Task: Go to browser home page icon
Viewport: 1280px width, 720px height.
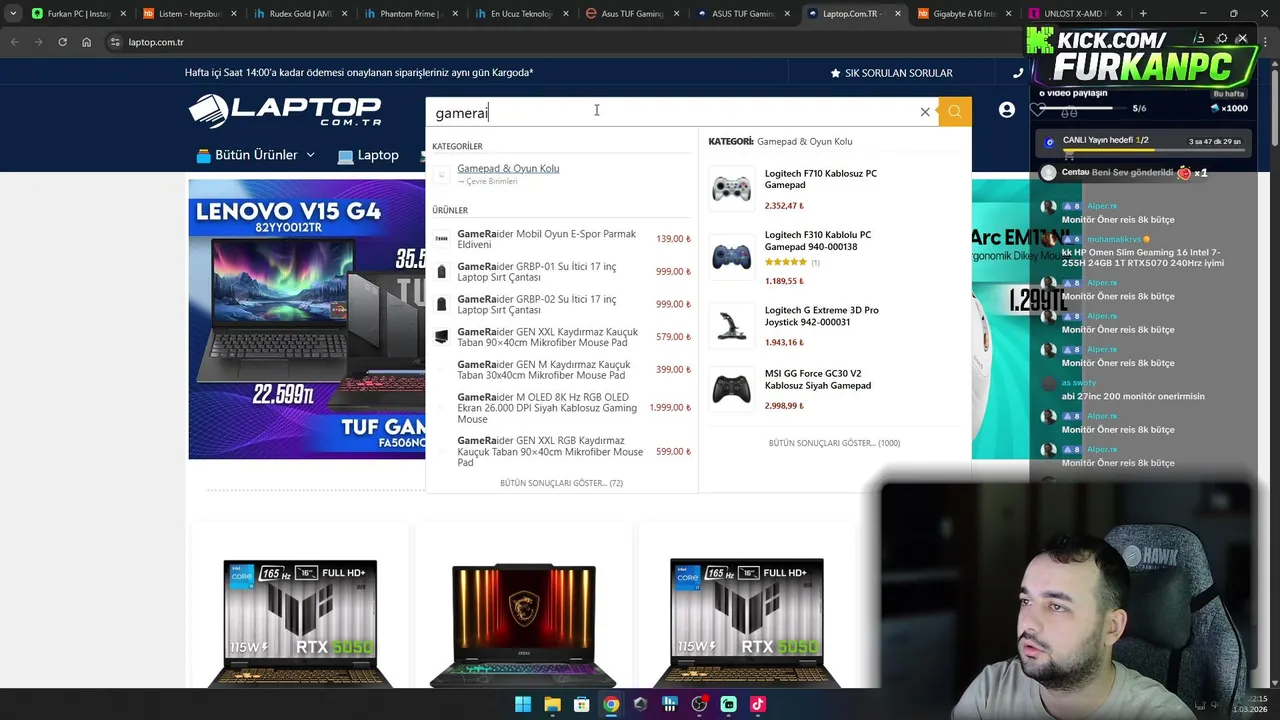Action: 87,42
